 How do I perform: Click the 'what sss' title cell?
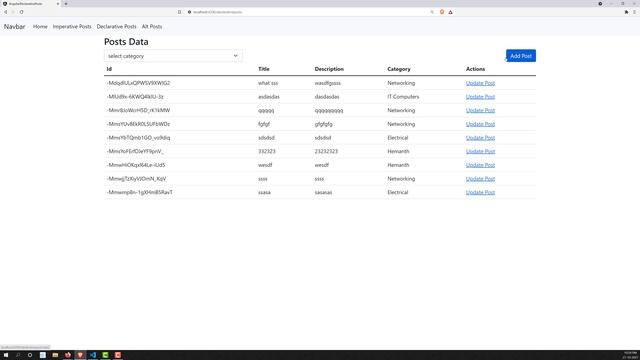point(268,83)
